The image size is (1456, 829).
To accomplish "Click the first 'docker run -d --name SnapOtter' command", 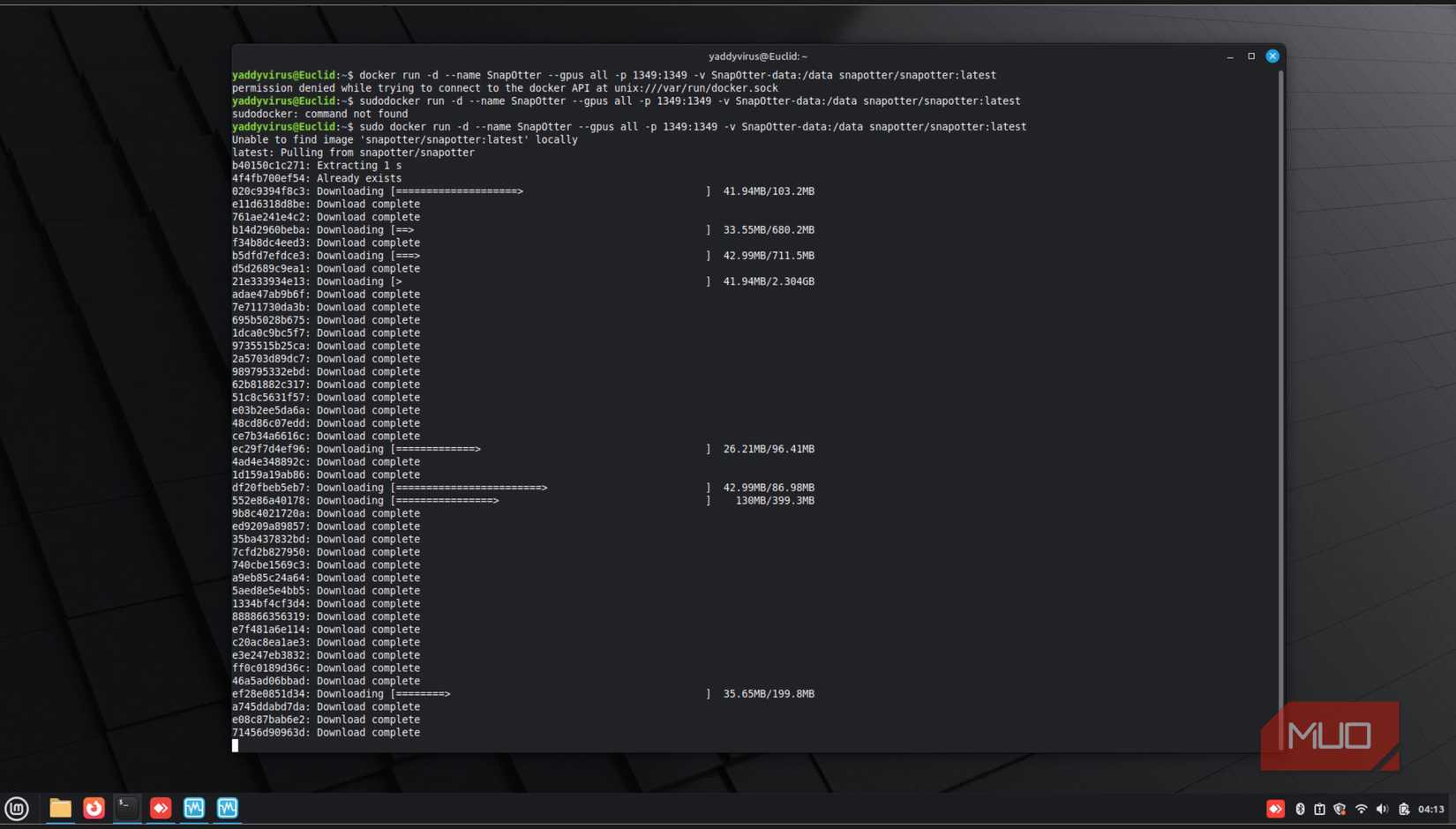I will pyautogui.click(x=678, y=76).
